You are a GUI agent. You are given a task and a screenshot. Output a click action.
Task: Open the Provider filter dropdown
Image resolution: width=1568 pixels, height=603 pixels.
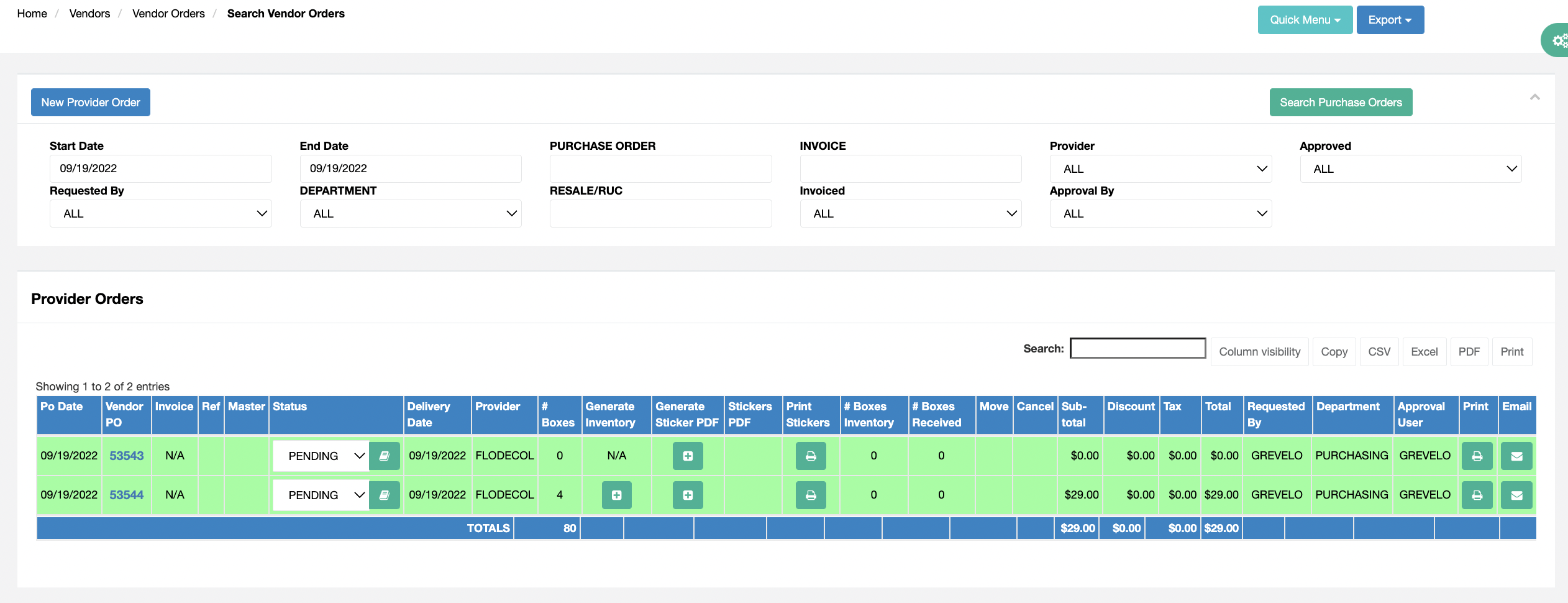(1160, 169)
